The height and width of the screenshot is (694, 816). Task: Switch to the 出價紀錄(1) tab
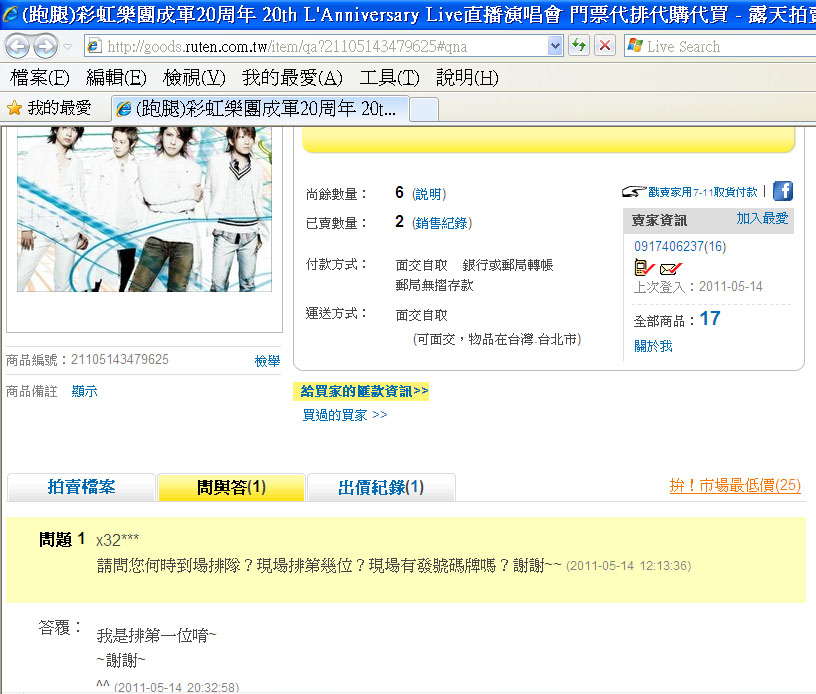point(381,487)
